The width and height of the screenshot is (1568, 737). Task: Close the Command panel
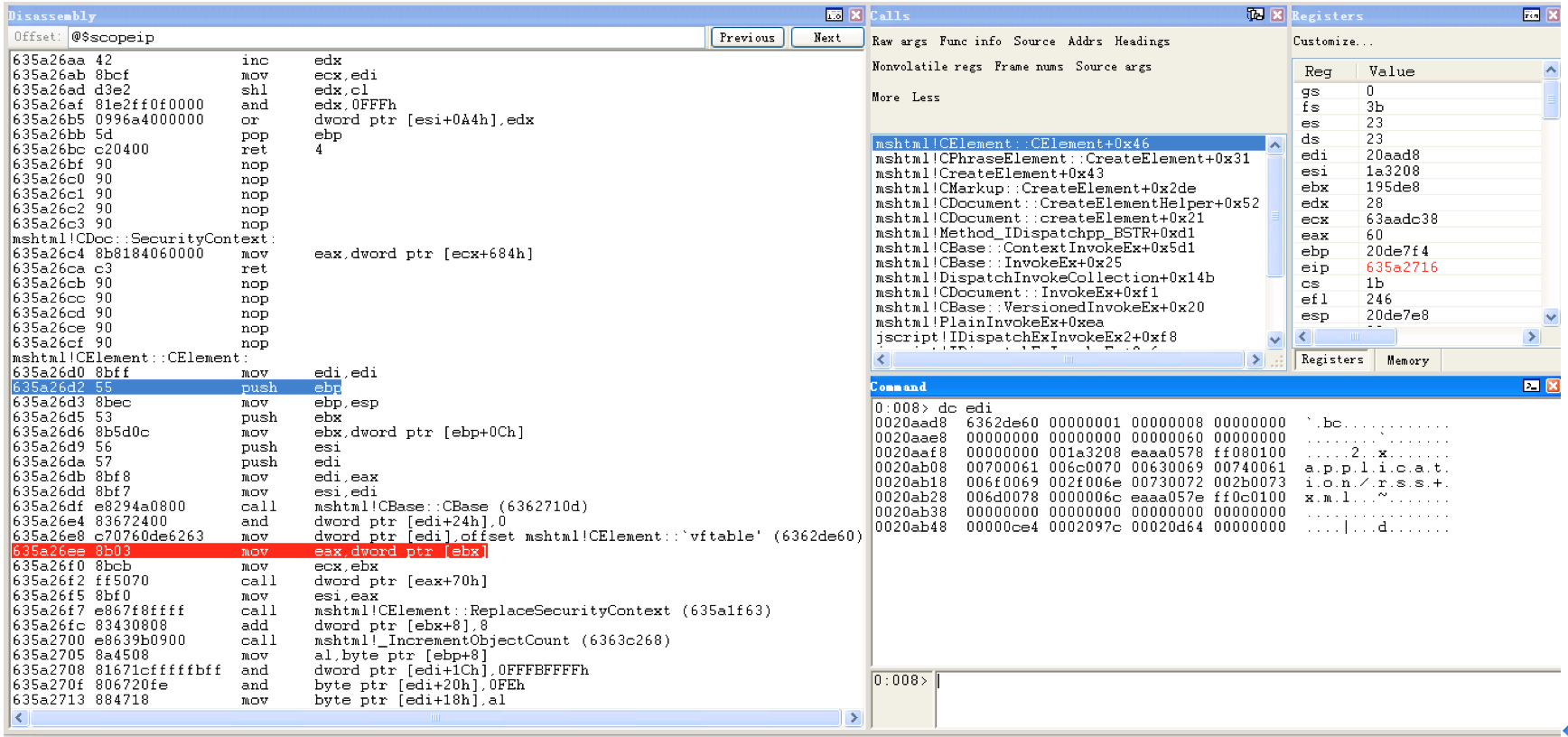tap(1553, 386)
